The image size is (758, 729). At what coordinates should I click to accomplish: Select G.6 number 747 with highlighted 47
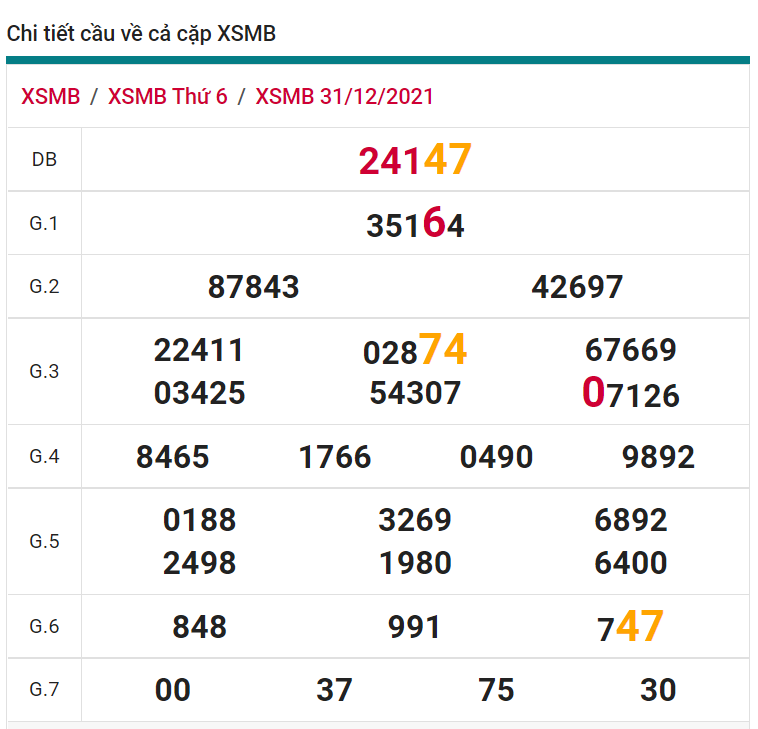coord(630,628)
